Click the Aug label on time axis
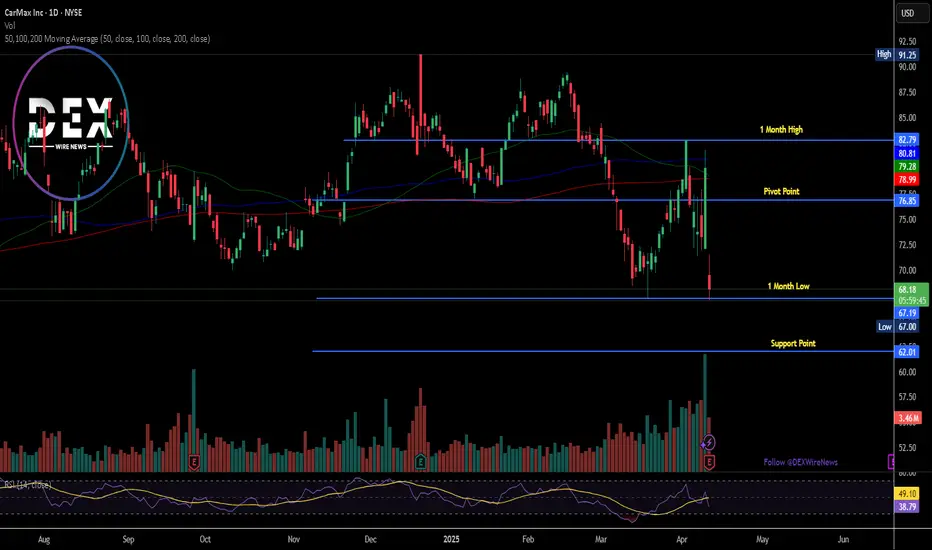The width and height of the screenshot is (932, 550). (44, 539)
